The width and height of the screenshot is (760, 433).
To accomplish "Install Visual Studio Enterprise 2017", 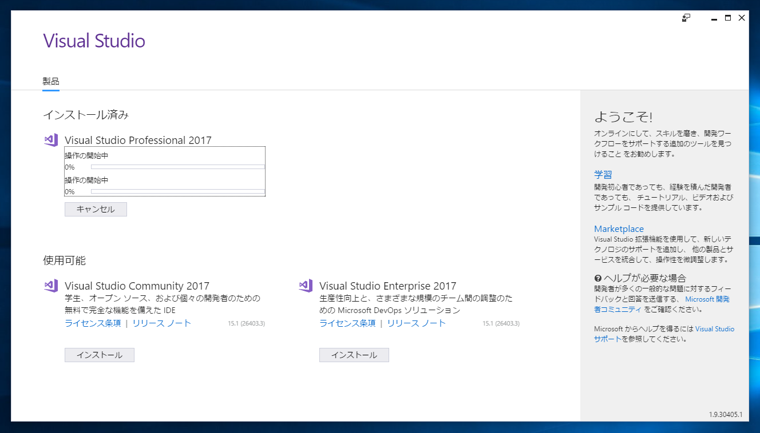I will pyautogui.click(x=354, y=355).
